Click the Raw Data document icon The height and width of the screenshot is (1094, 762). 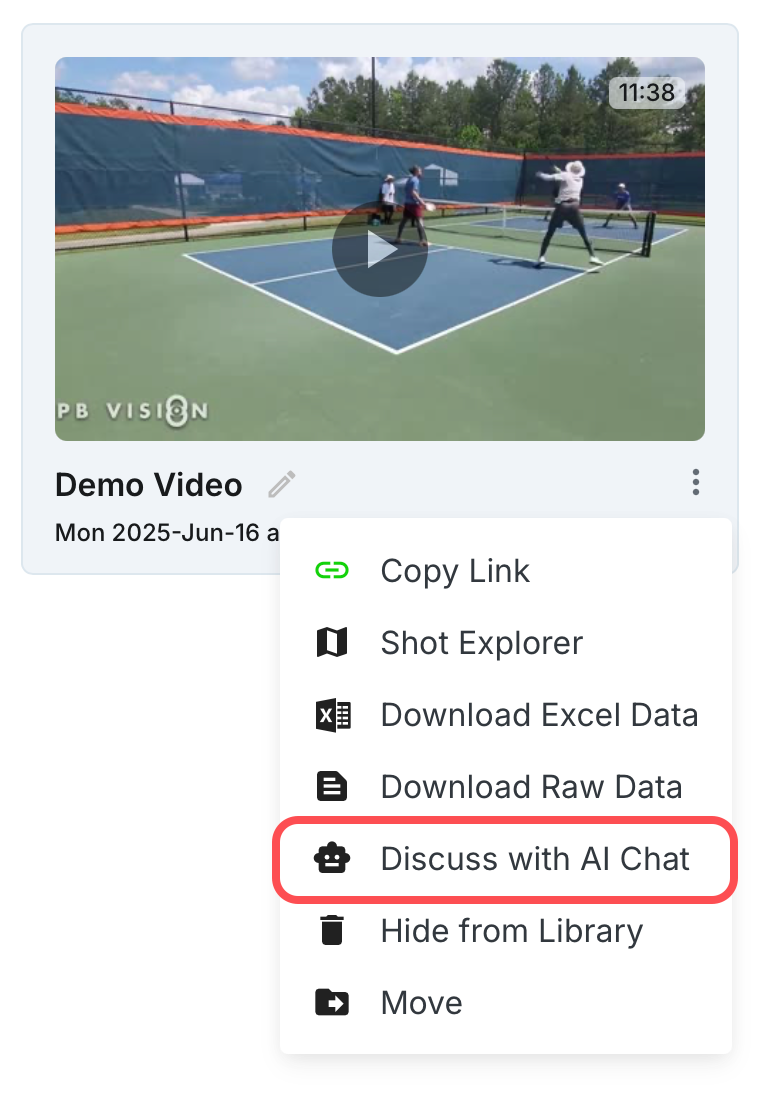(332, 786)
